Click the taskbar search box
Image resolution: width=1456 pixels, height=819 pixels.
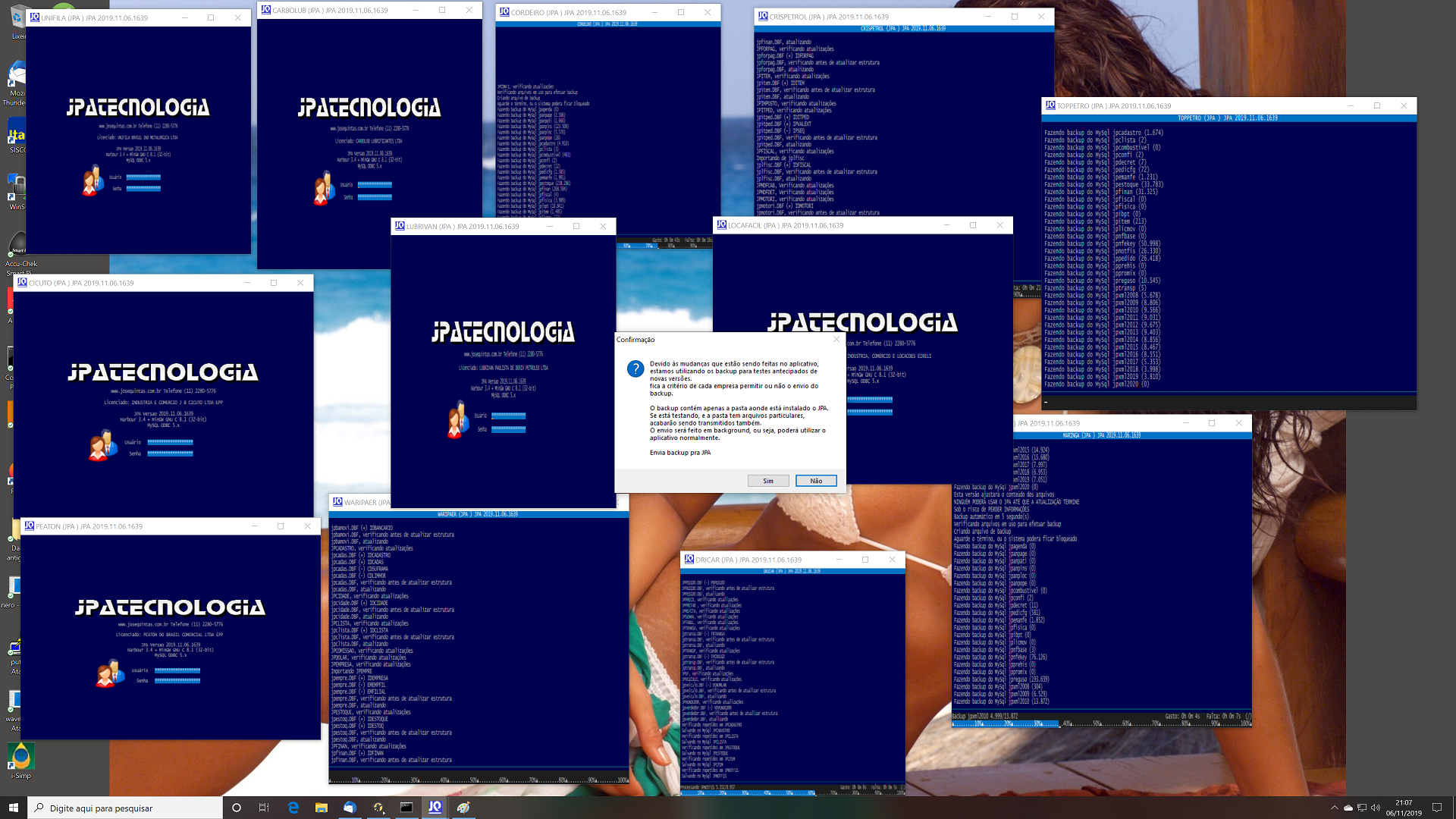(125, 808)
